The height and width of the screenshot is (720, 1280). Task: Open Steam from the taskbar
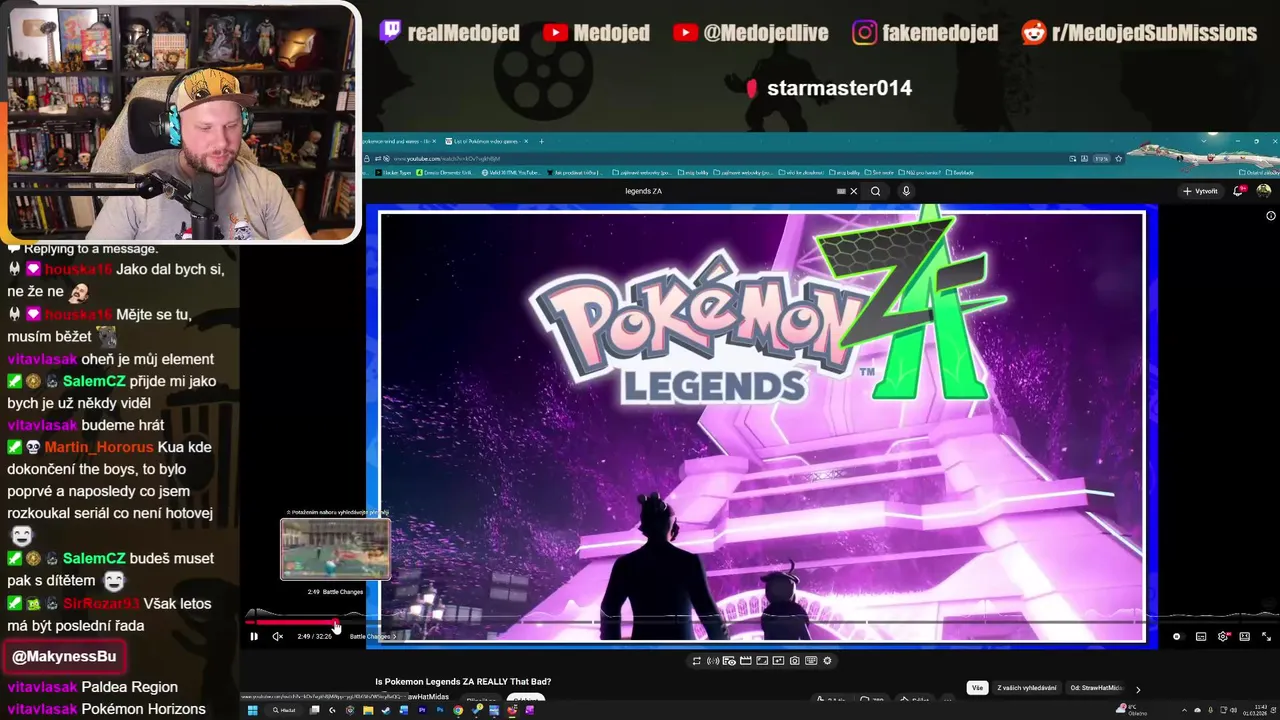click(x=386, y=710)
